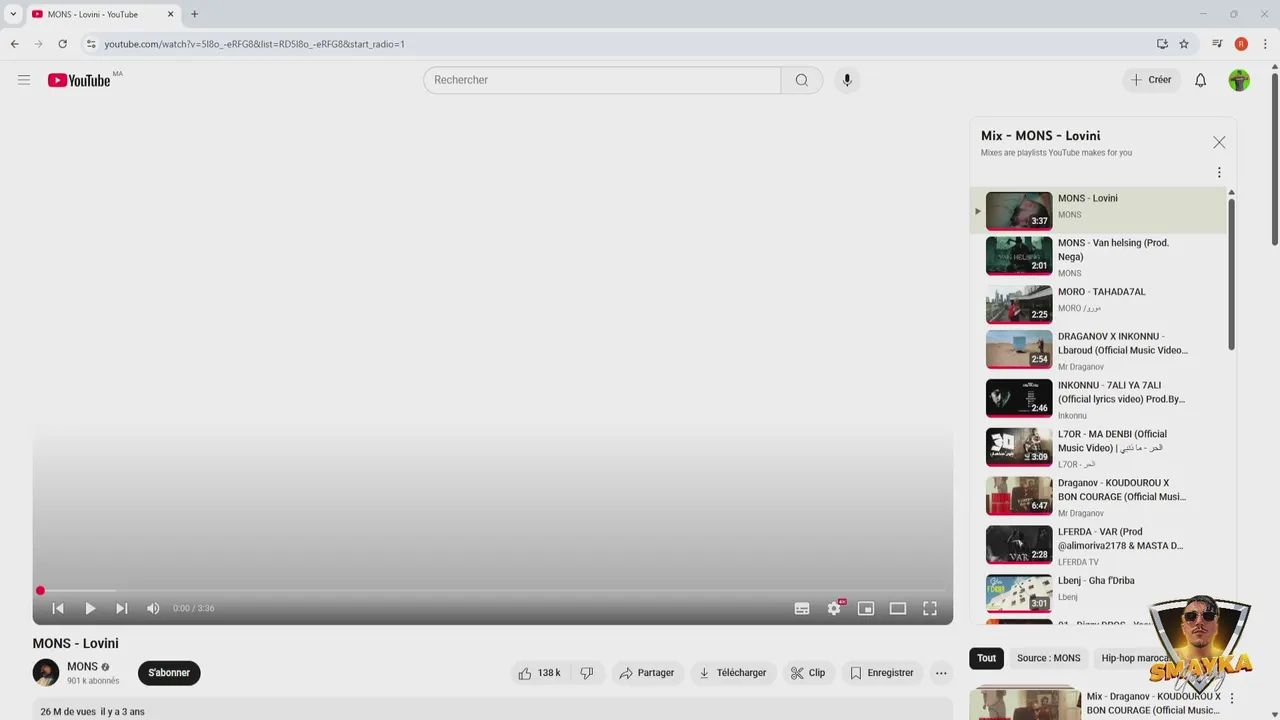Dislike the video

click(587, 673)
